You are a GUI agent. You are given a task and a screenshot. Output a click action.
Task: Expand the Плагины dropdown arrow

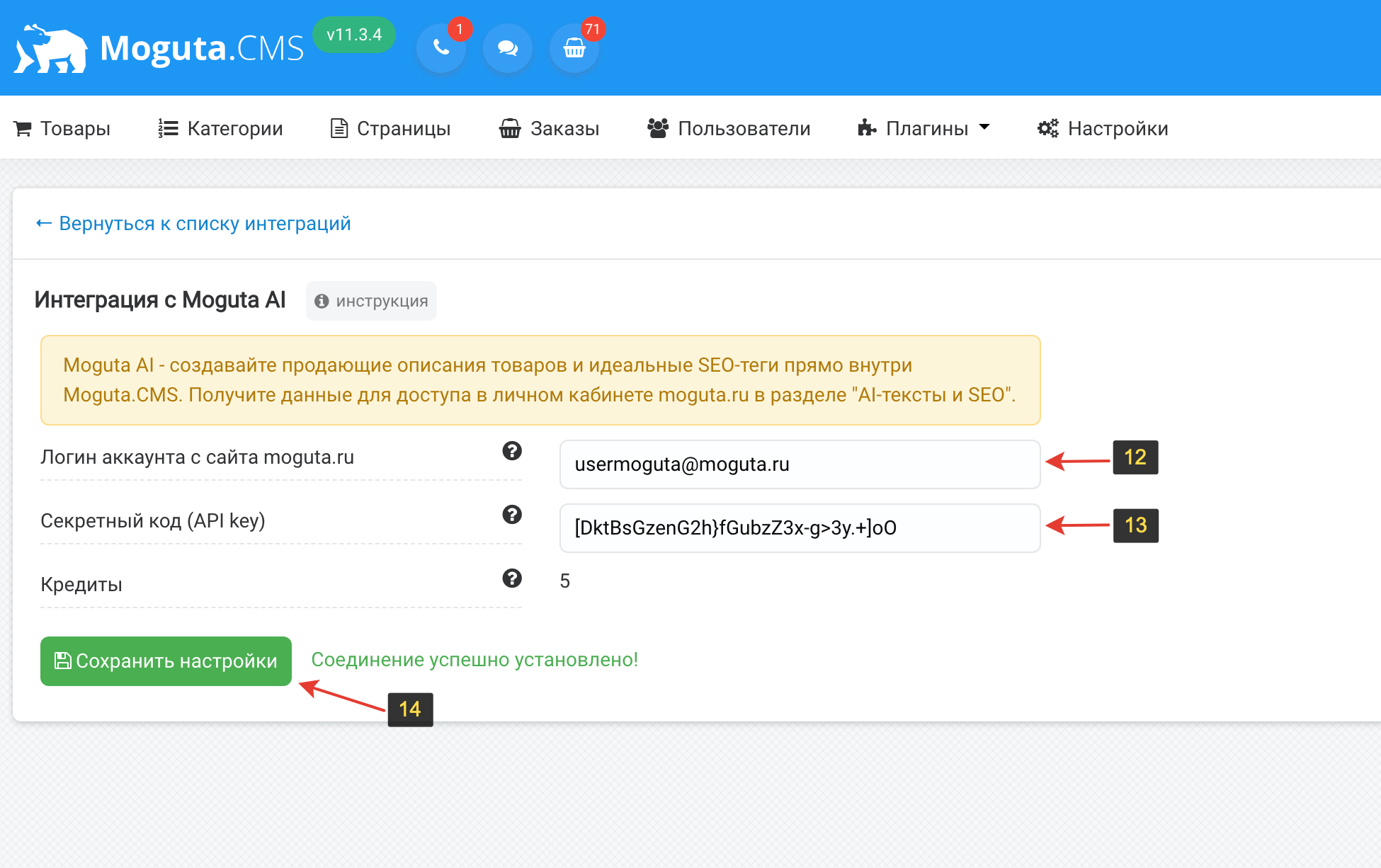[984, 127]
